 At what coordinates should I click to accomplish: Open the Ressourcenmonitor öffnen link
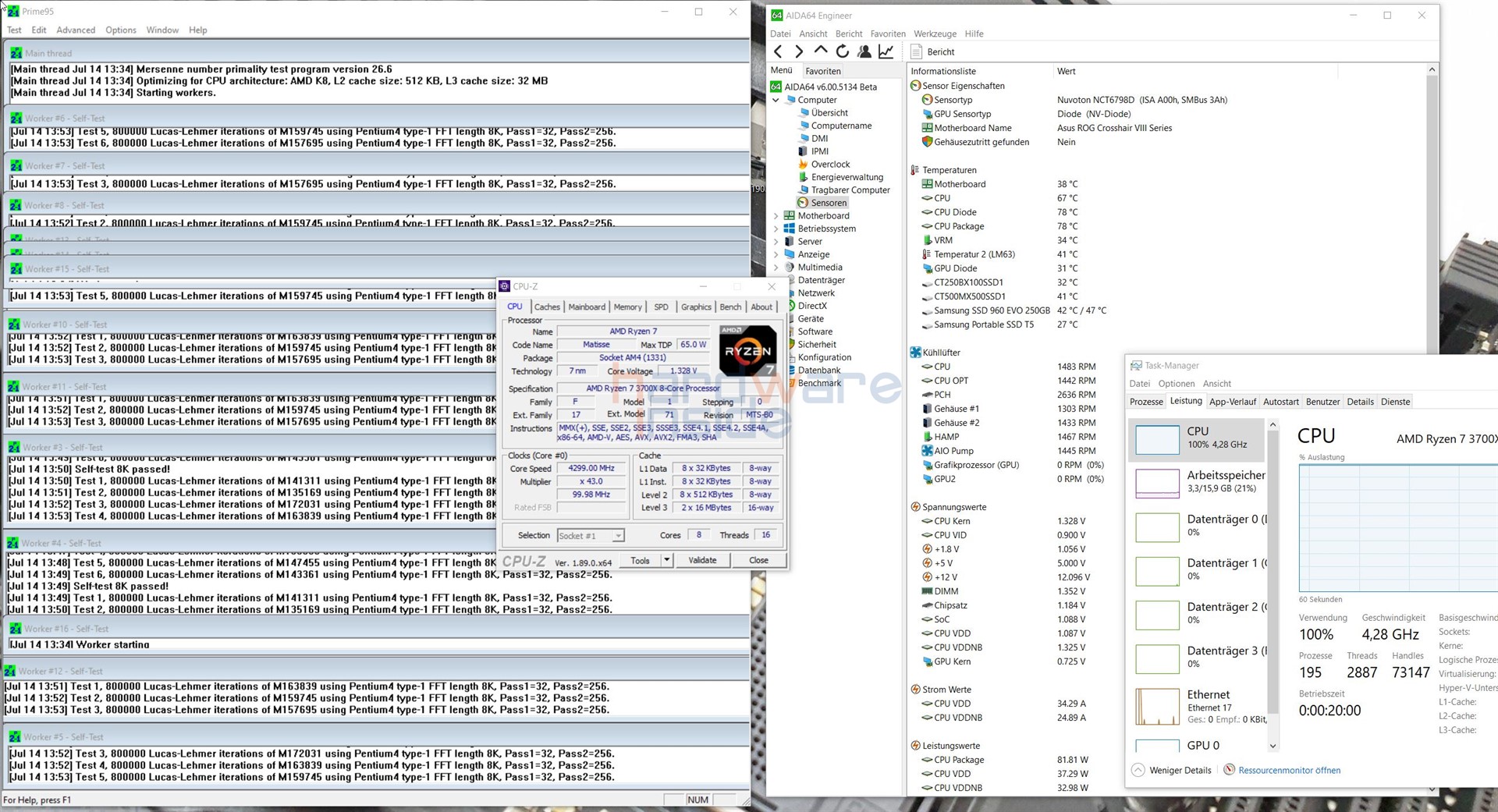1289,771
